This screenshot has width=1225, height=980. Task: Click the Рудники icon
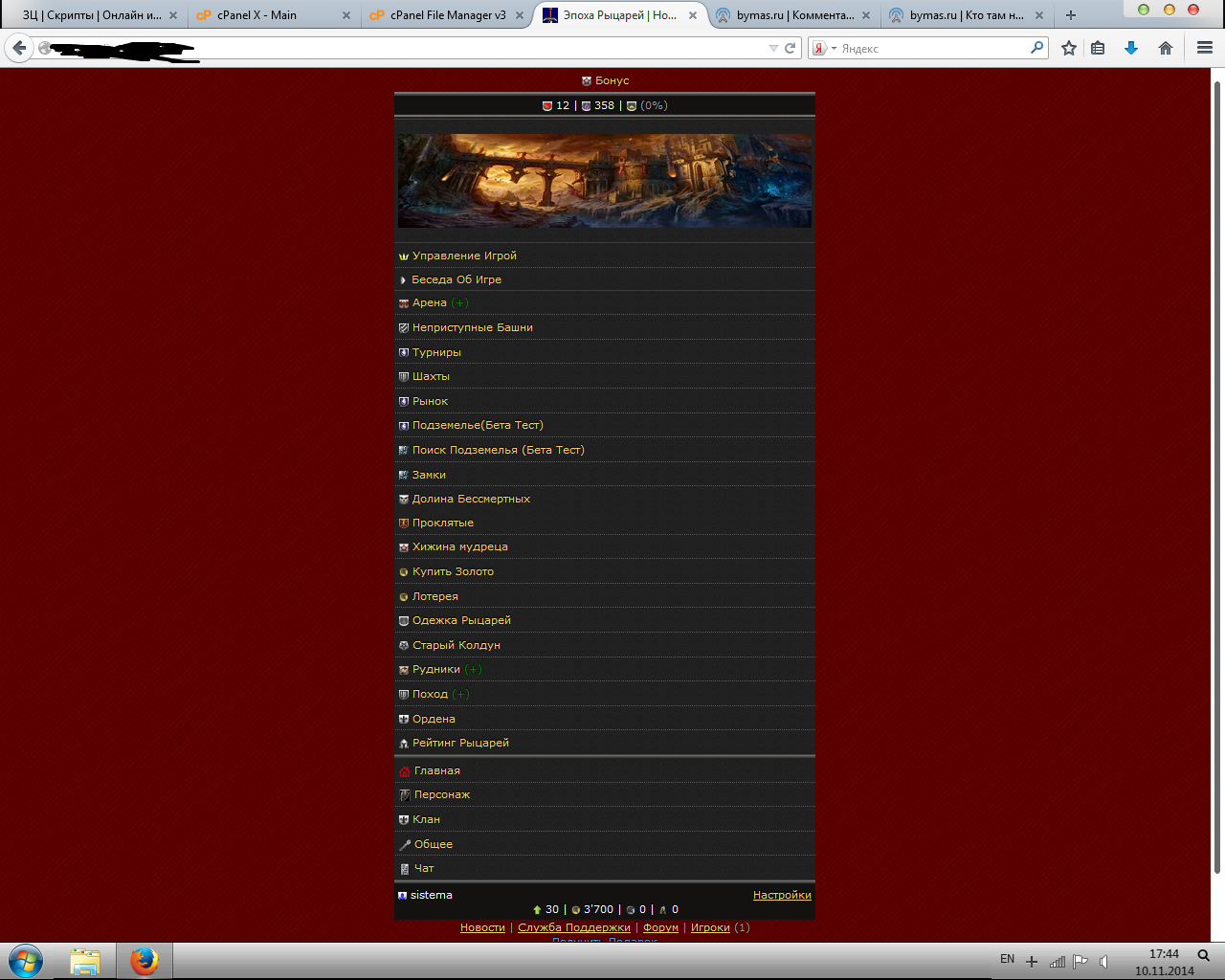pyautogui.click(x=404, y=670)
